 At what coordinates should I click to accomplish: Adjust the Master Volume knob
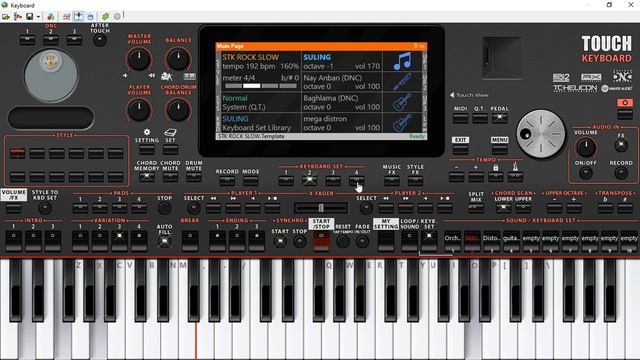tap(139, 59)
